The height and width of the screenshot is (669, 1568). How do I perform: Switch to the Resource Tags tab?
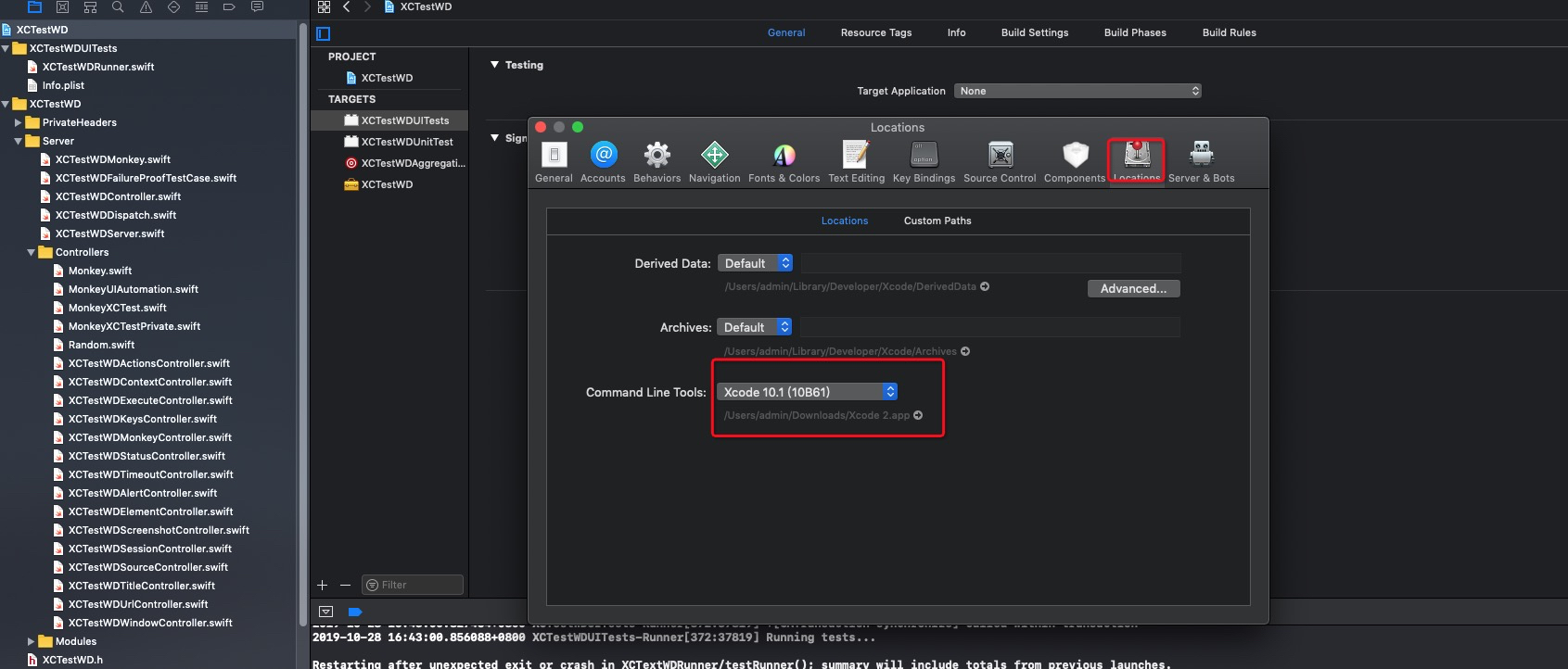(876, 32)
